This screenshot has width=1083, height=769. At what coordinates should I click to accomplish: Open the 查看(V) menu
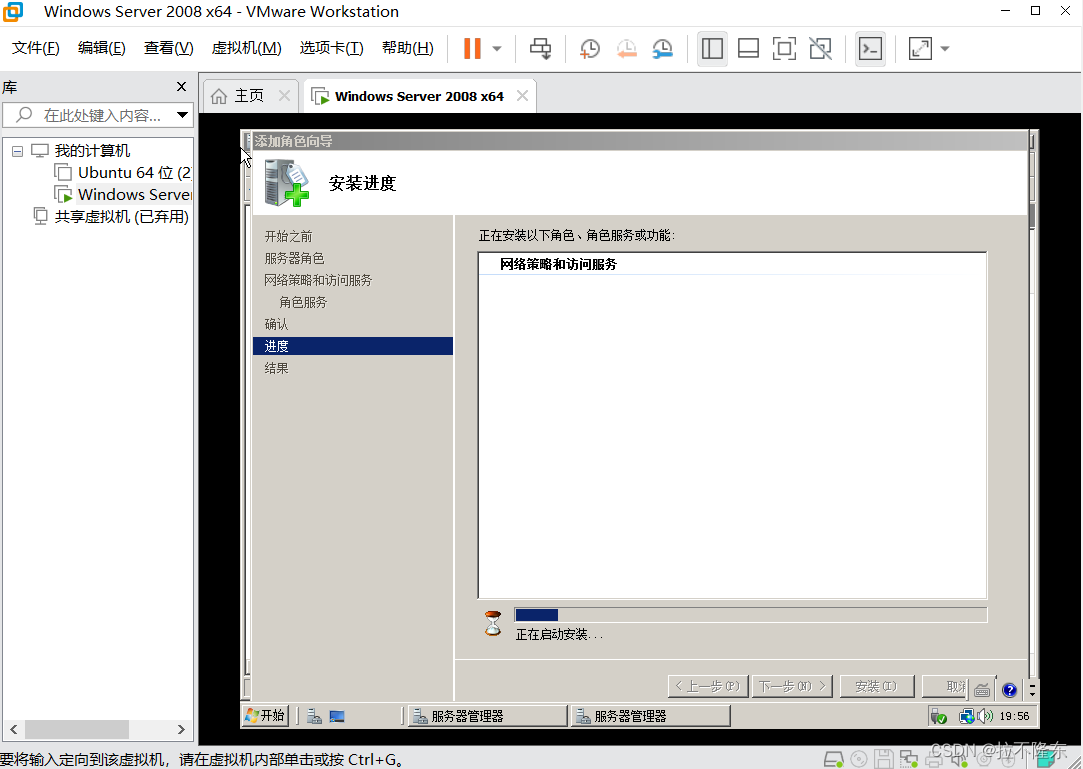[x=169, y=48]
